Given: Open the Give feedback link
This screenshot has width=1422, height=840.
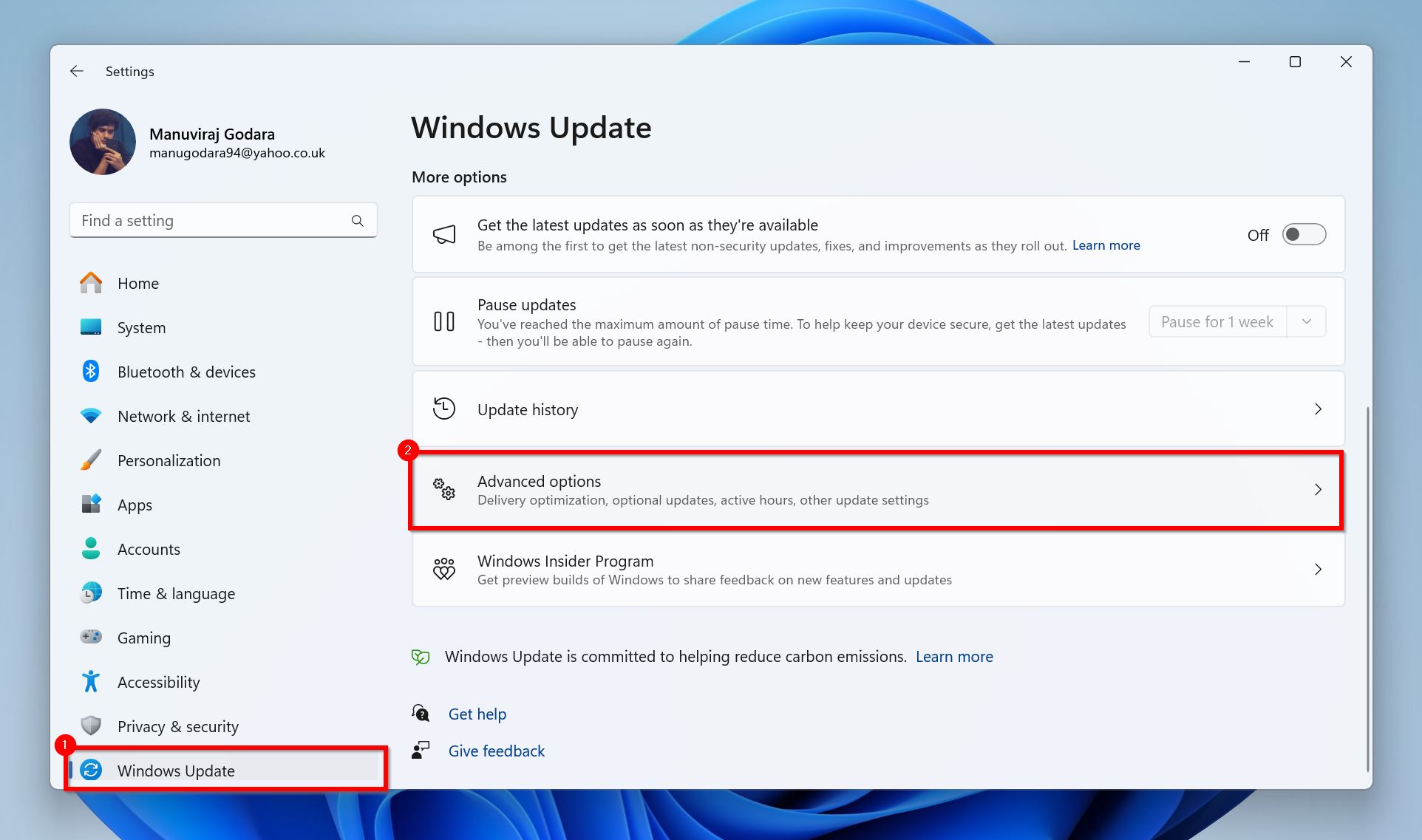Looking at the screenshot, I should 497,751.
